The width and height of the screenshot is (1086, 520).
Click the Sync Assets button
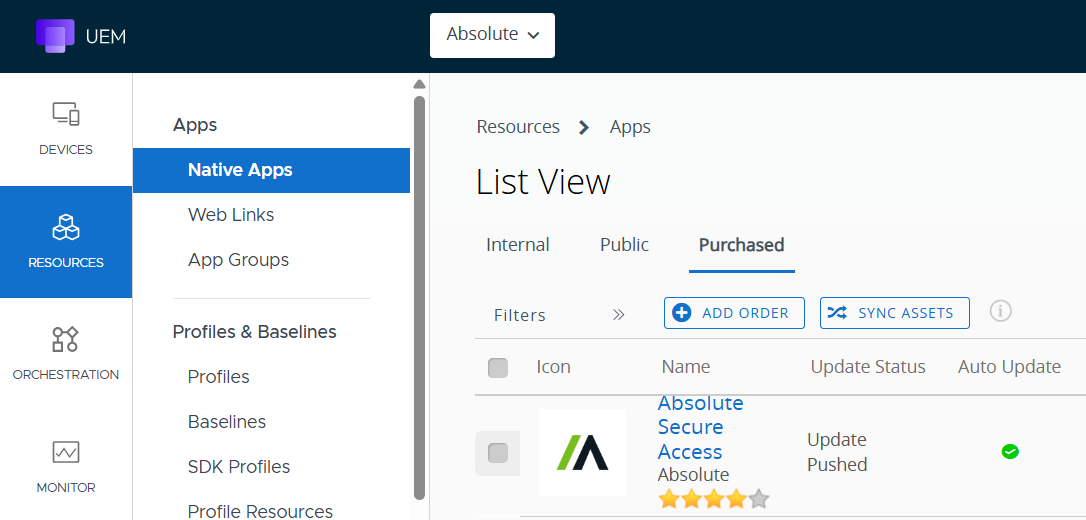click(x=895, y=313)
